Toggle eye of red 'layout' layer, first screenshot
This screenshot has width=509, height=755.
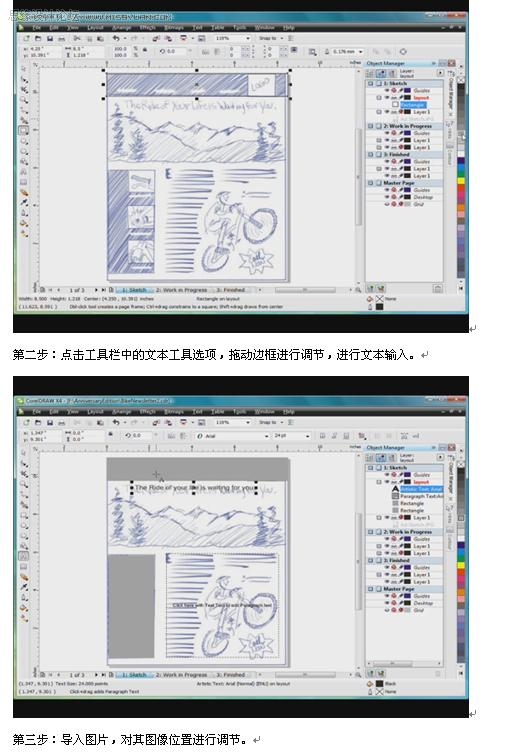point(386,98)
